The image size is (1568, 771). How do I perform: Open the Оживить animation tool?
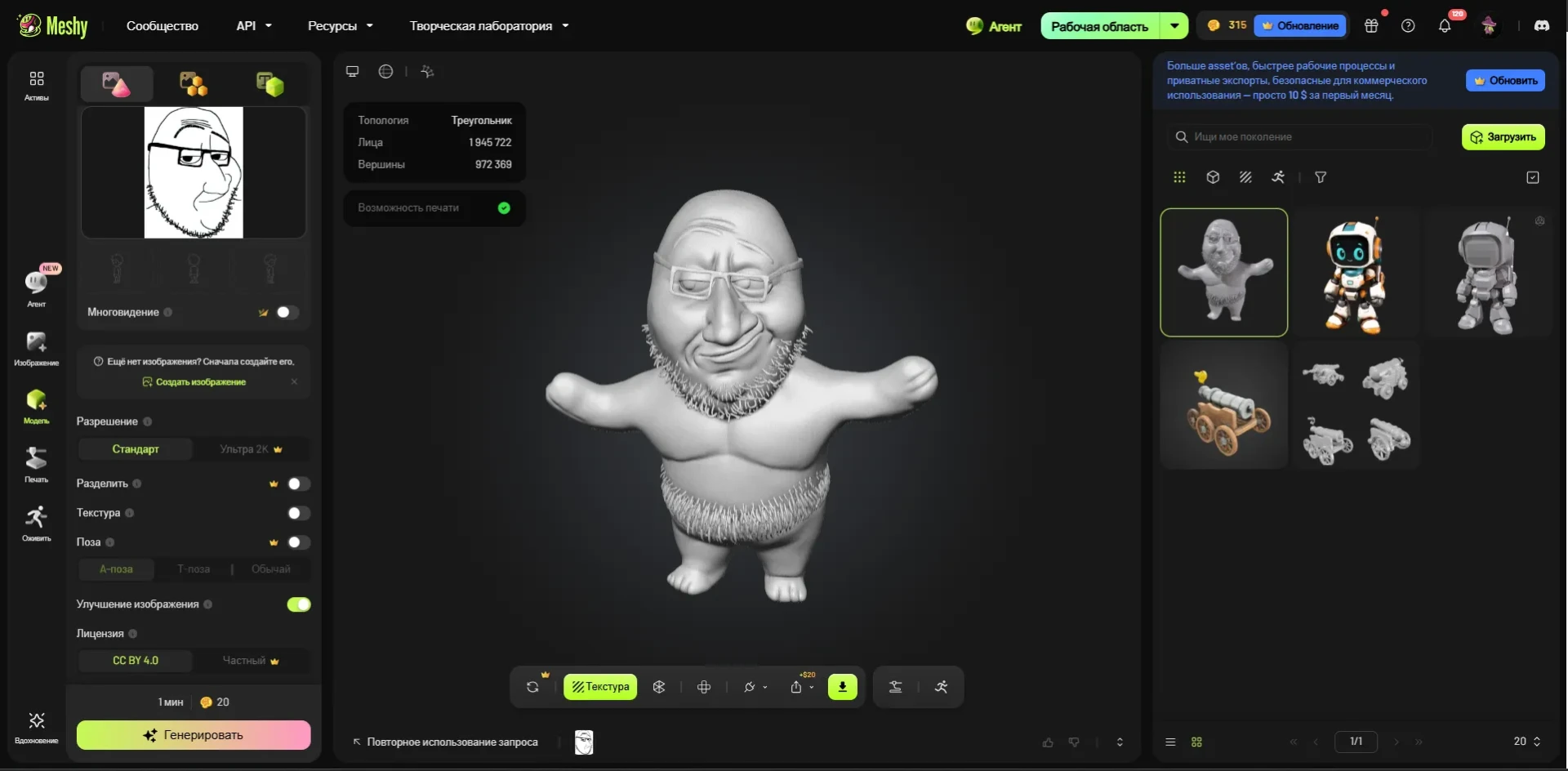pyautogui.click(x=36, y=523)
